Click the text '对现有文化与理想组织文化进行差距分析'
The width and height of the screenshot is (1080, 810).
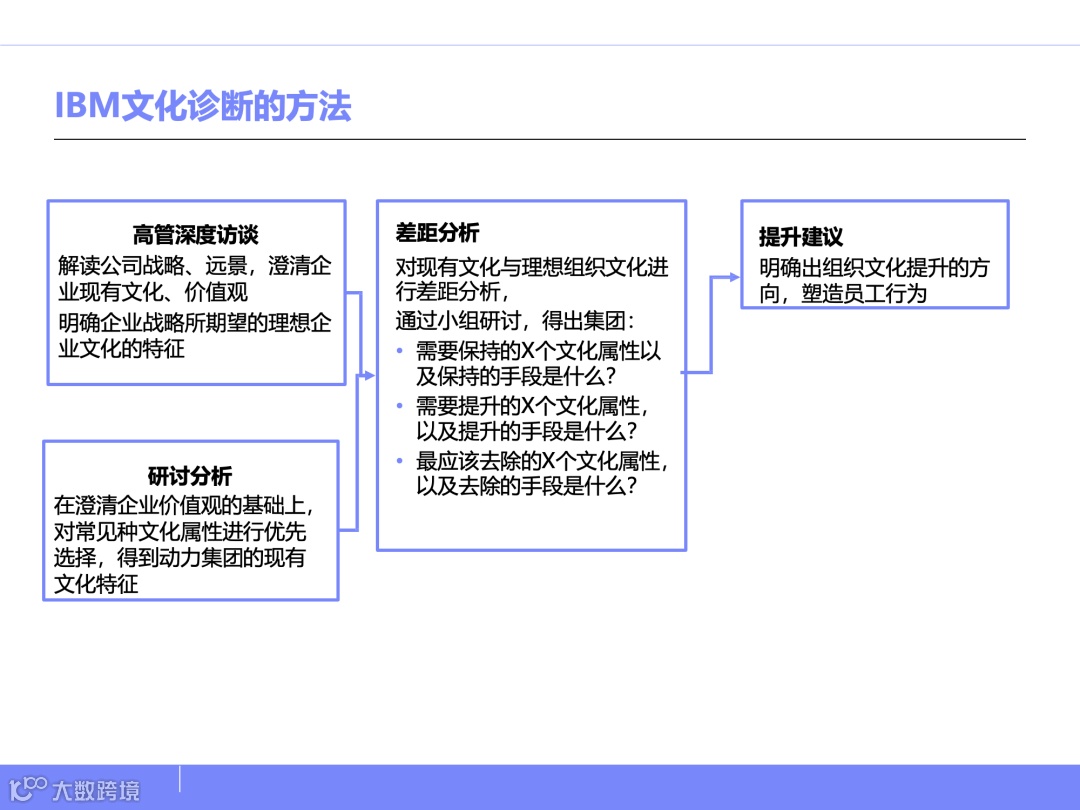pyautogui.click(x=532, y=280)
